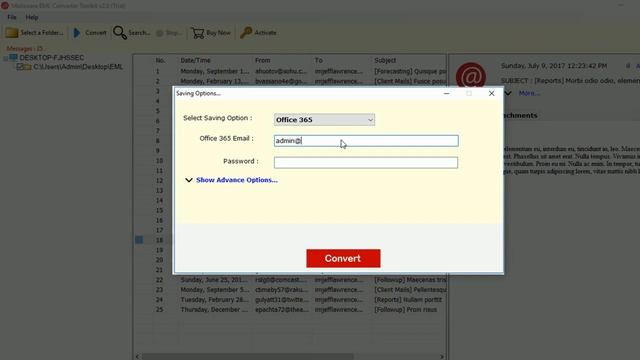Click sender epachta72 in row 25

pos(282,310)
